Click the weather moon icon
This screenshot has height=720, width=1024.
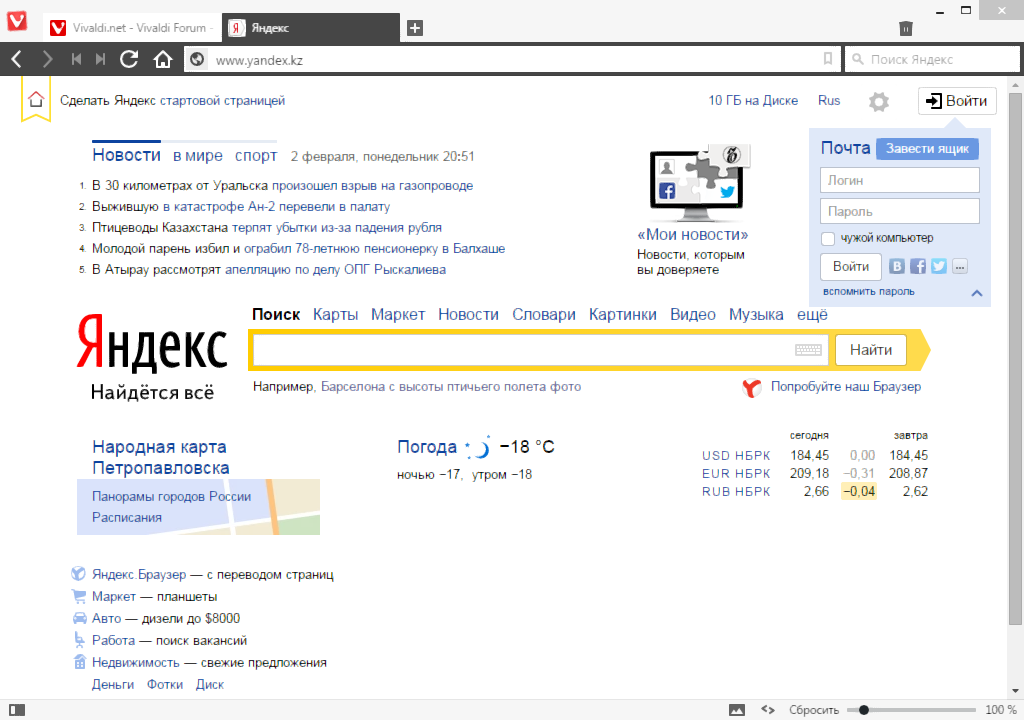[x=479, y=447]
